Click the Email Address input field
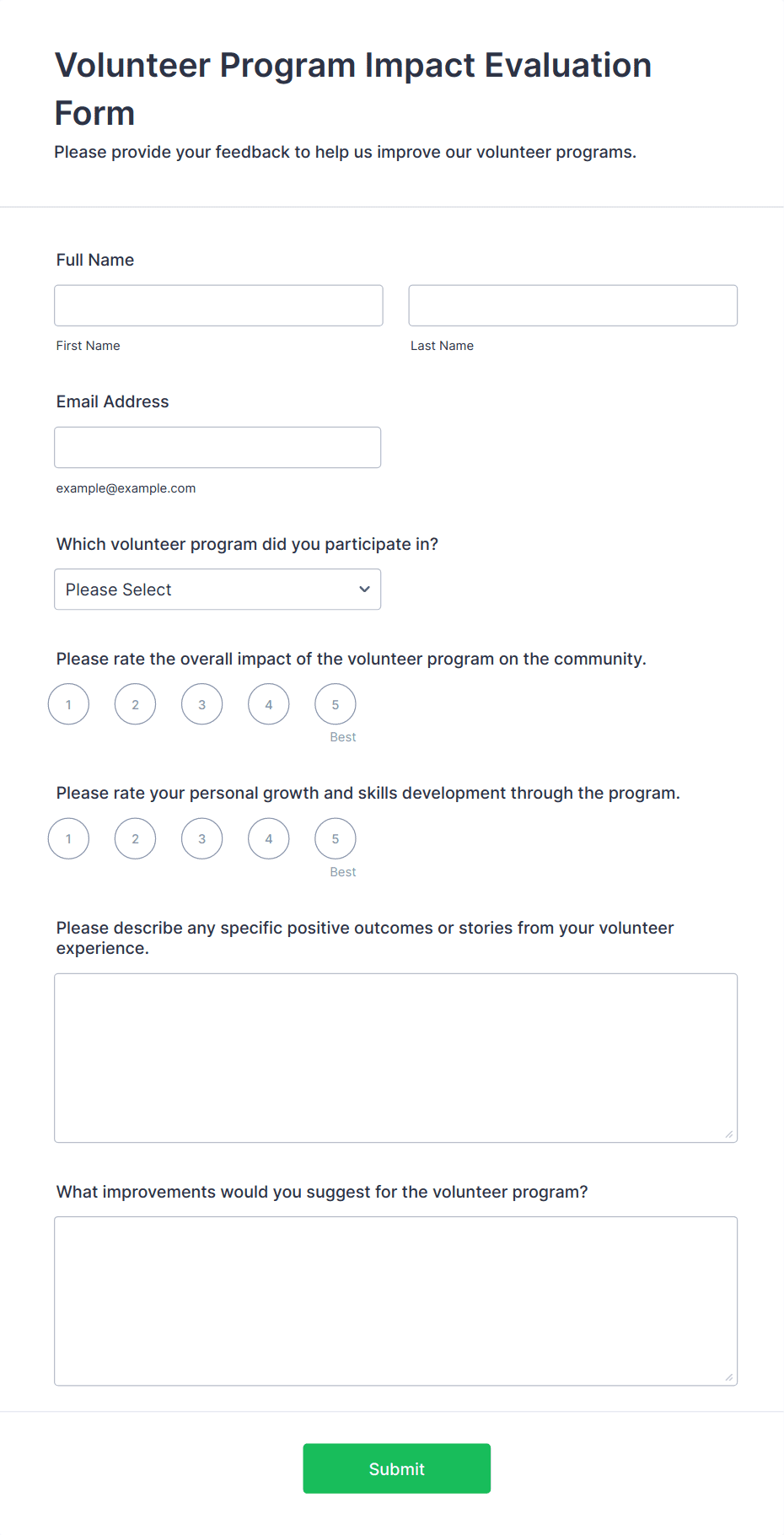Image resolution: width=784 pixels, height=1535 pixels. [x=217, y=447]
